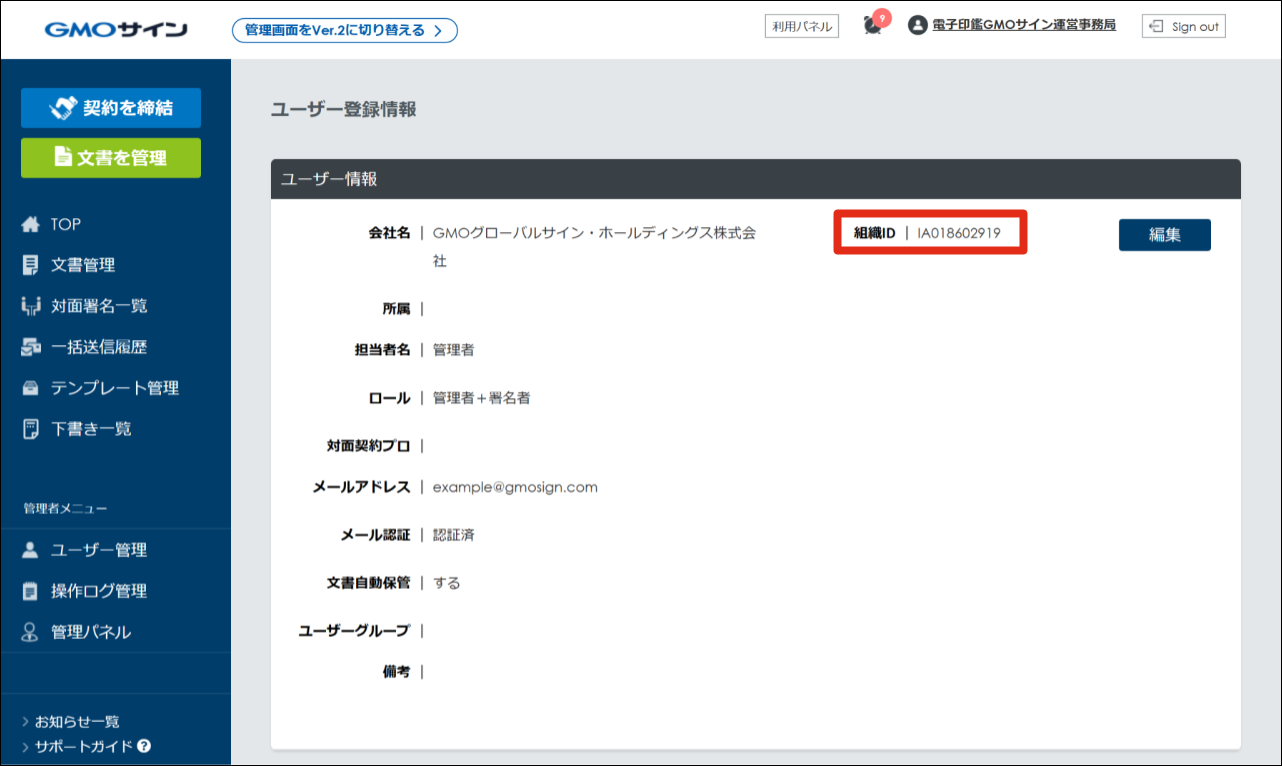Click the GMOサイン logo
The width and height of the screenshot is (1282, 766).
tap(116, 29)
